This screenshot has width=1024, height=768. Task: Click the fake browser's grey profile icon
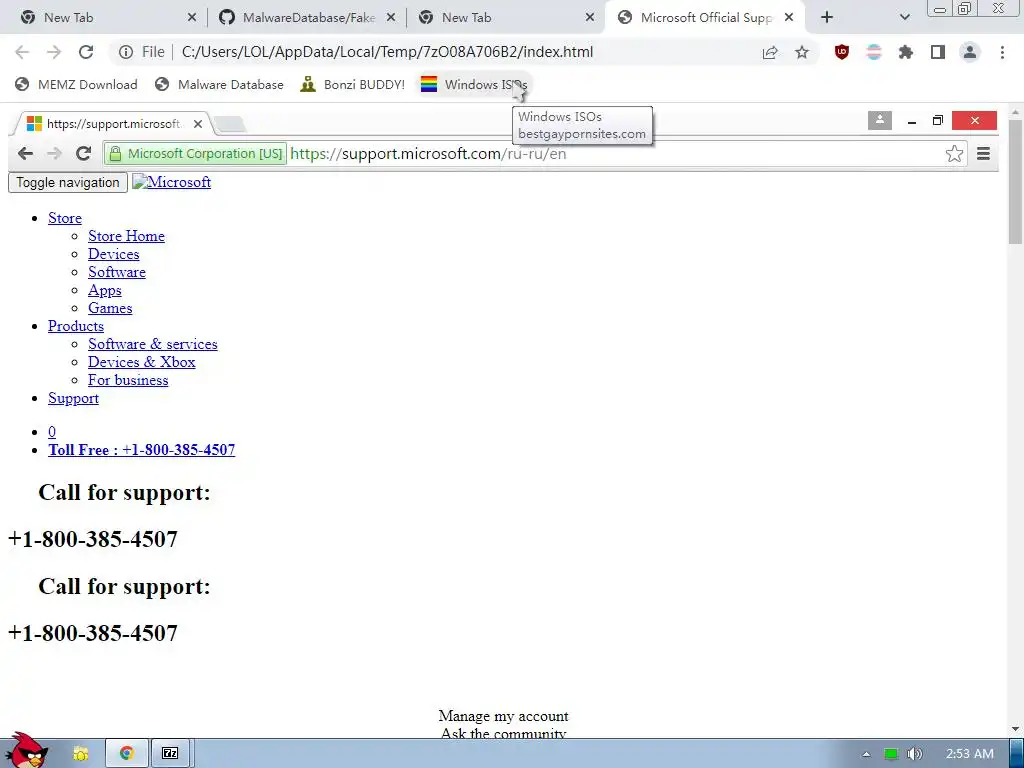[880, 120]
